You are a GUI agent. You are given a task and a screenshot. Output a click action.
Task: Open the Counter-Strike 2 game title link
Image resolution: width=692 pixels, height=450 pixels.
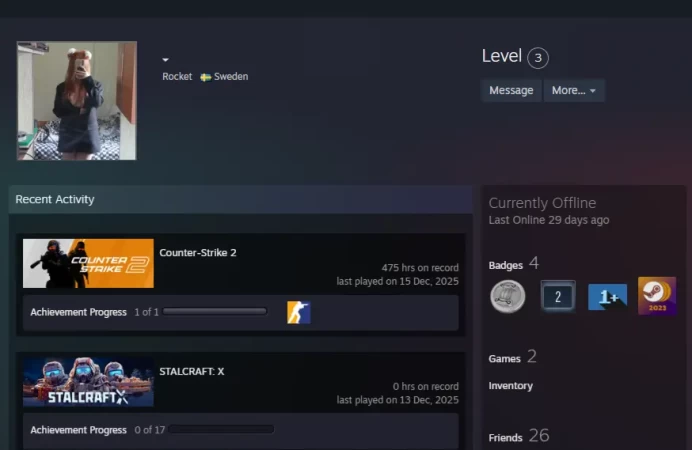coord(198,253)
